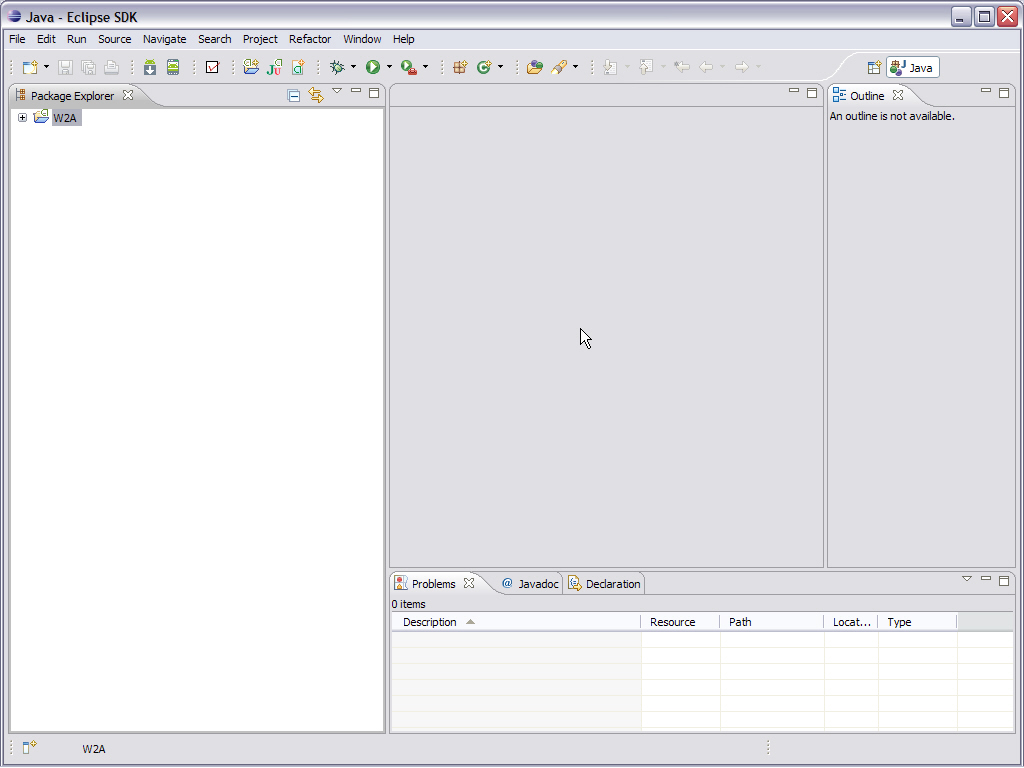Switch to the Javadoc tab
The height and width of the screenshot is (768, 1024).
pos(530,584)
